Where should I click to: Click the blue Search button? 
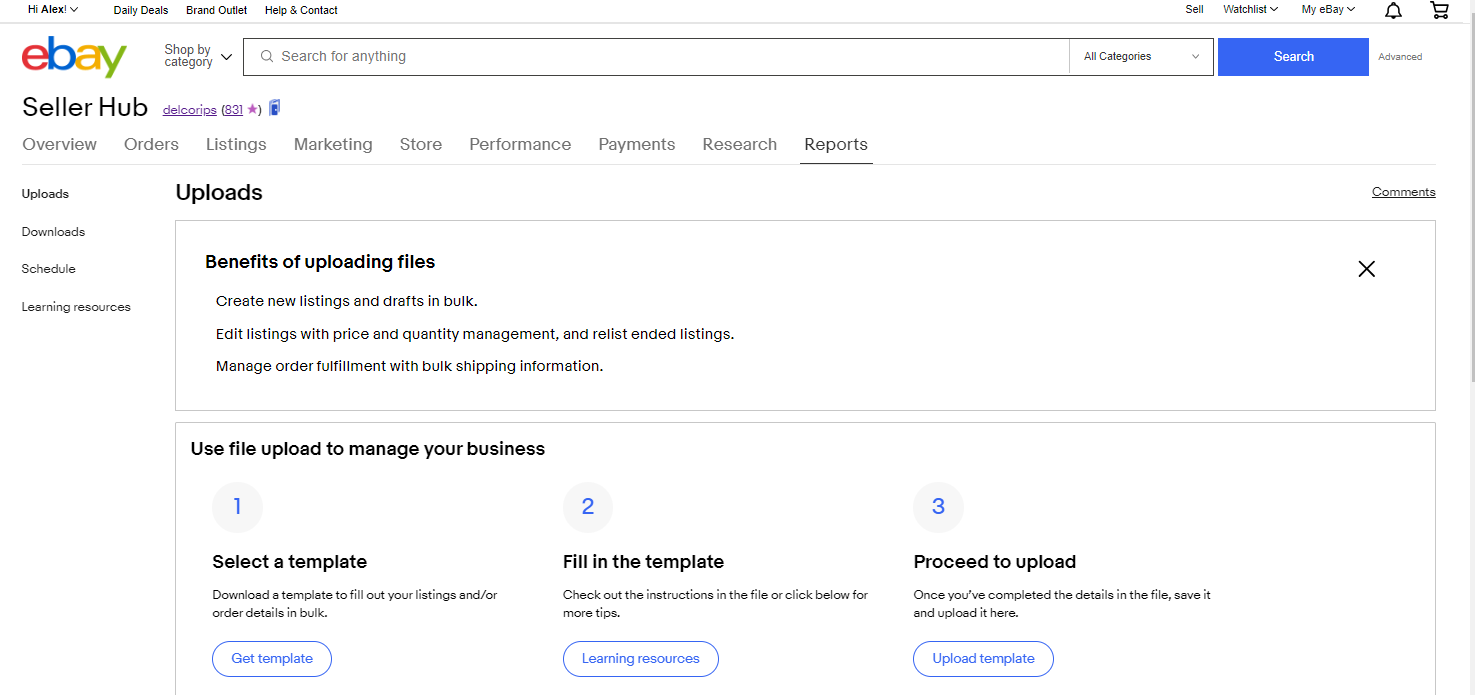coord(1293,57)
